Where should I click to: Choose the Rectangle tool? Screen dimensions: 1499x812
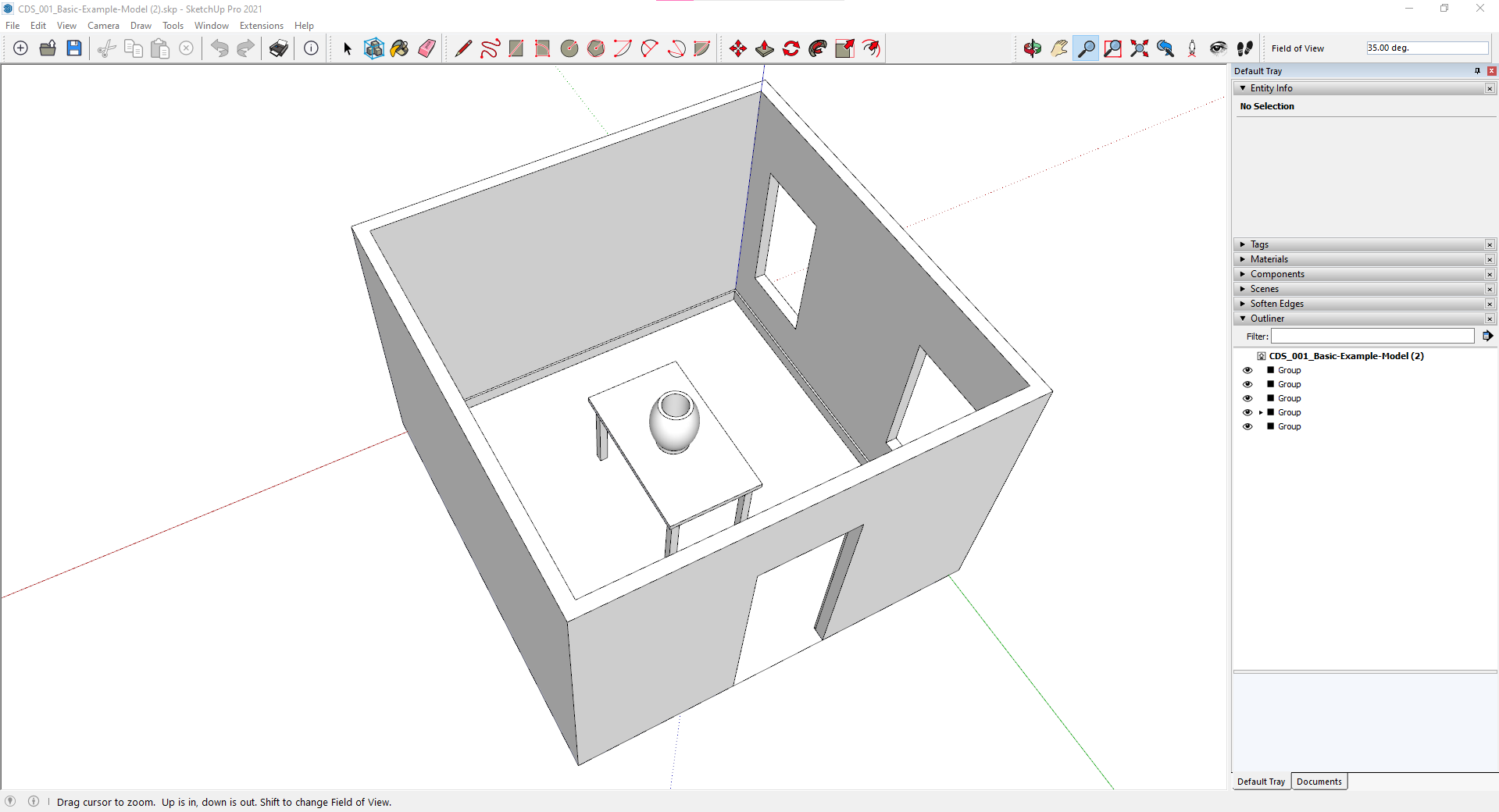(x=516, y=48)
